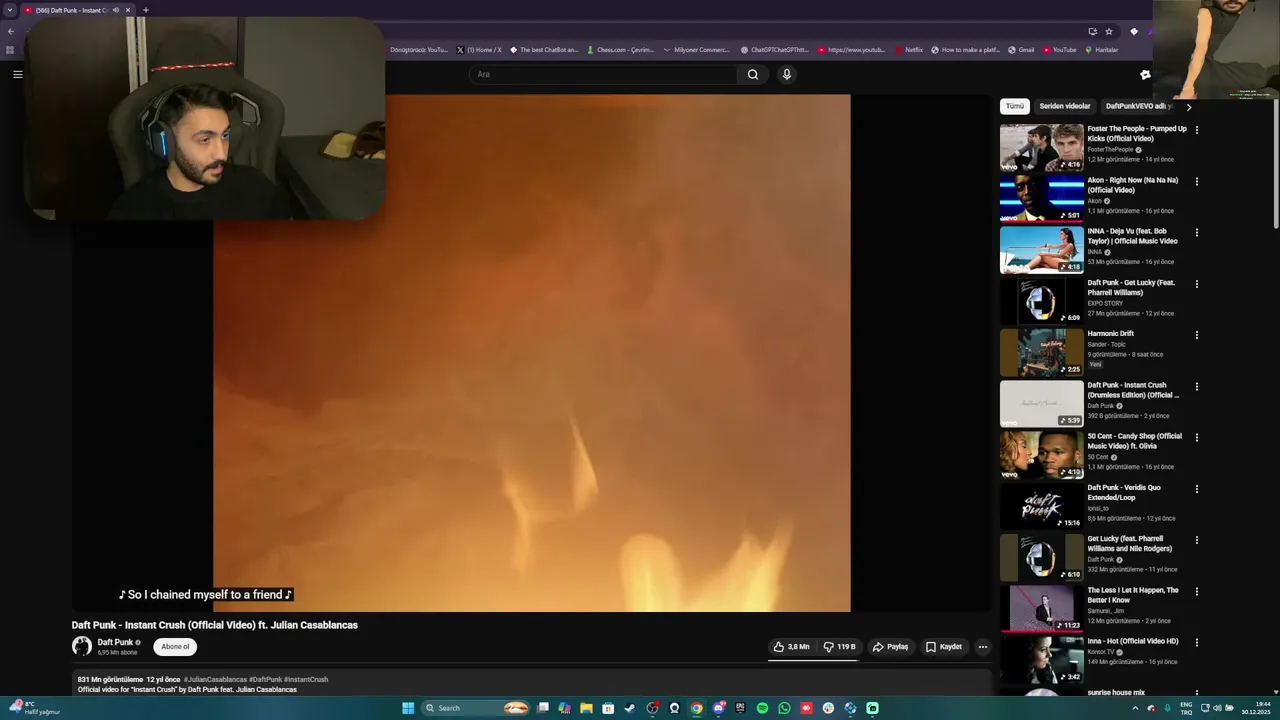This screenshot has width=1280, height=720.
Task: Select the 'Tümü' filter chip
Action: coord(1015,106)
